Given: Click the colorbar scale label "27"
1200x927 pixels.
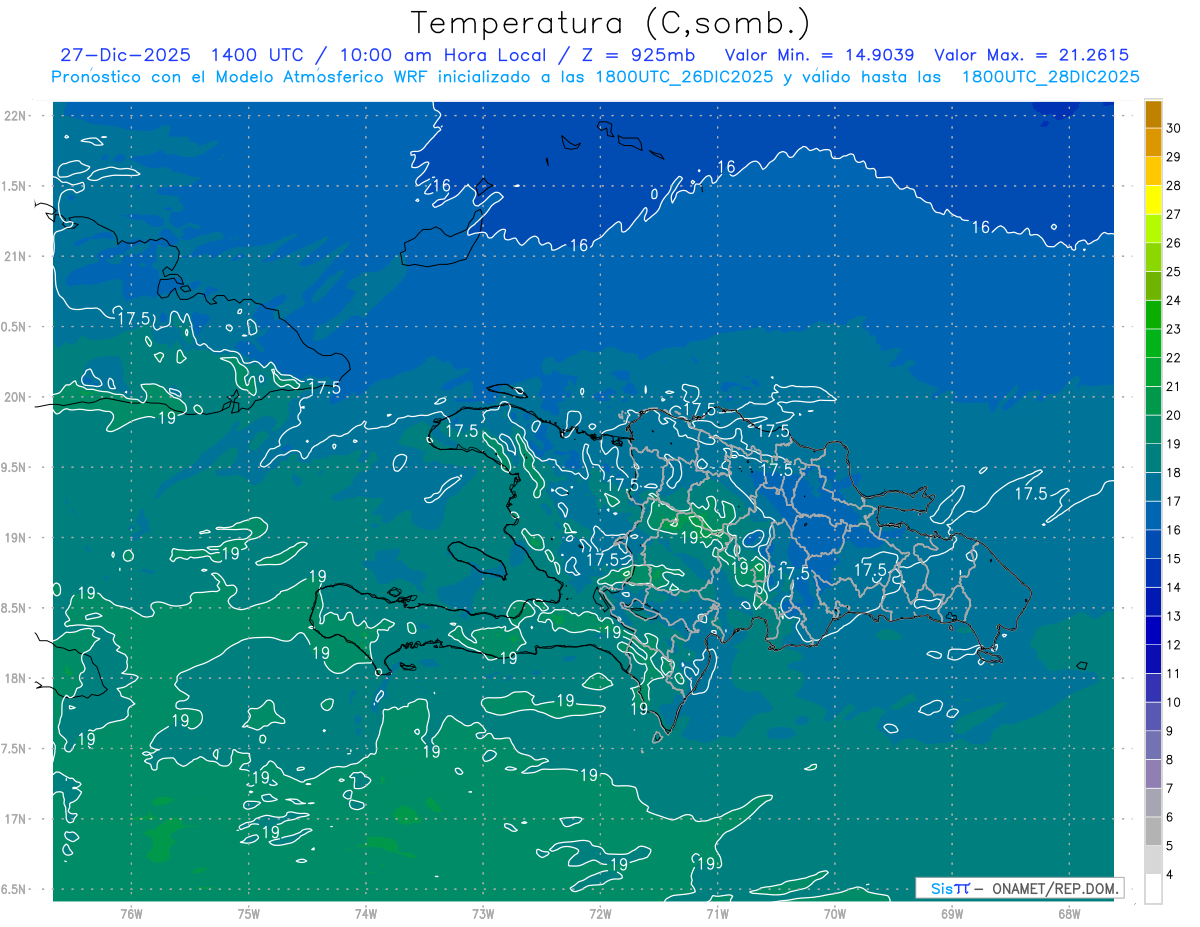Looking at the screenshot, I should click(1173, 215).
